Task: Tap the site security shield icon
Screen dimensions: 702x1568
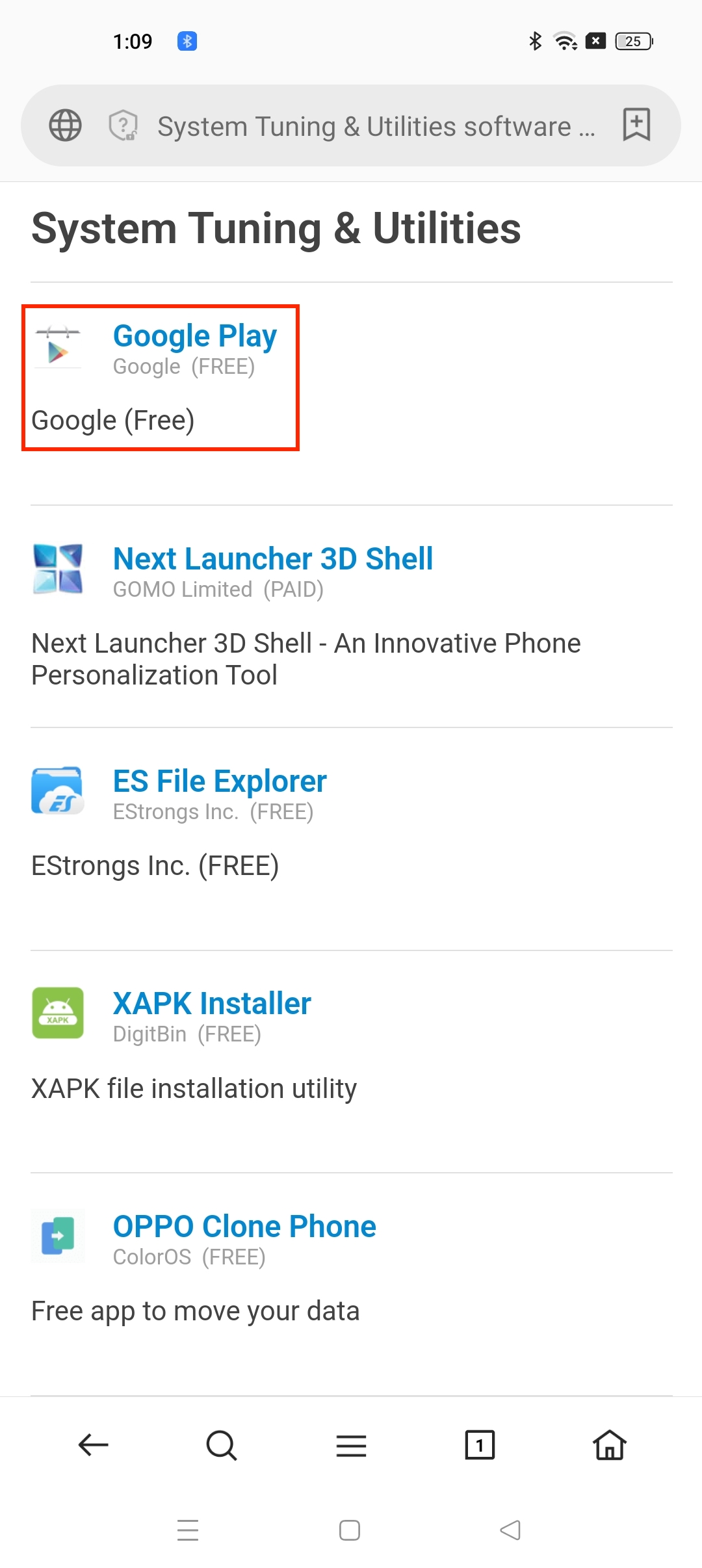Action: click(x=123, y=125)
